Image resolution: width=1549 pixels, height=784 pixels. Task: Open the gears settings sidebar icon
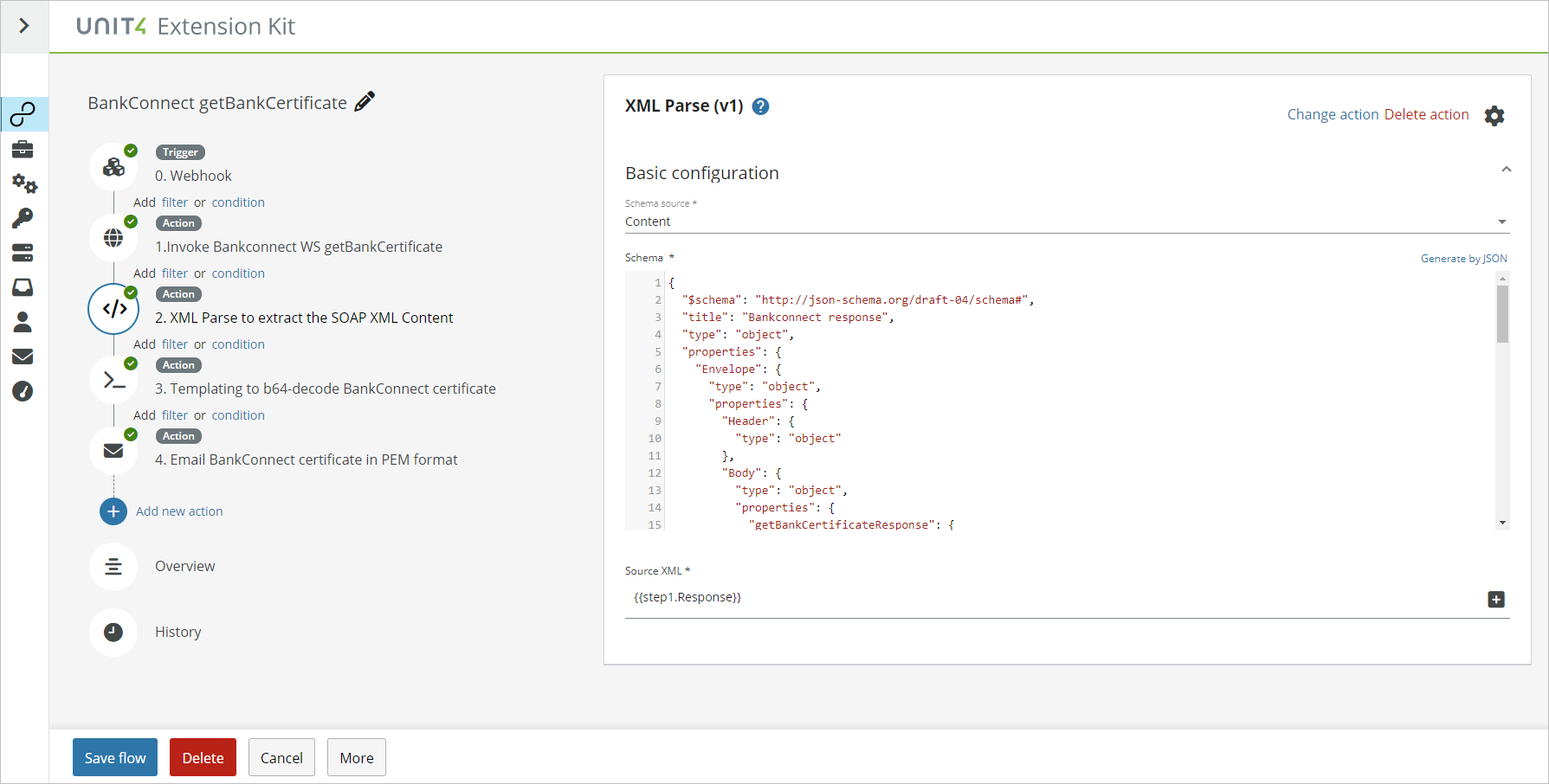click(23, 183)
